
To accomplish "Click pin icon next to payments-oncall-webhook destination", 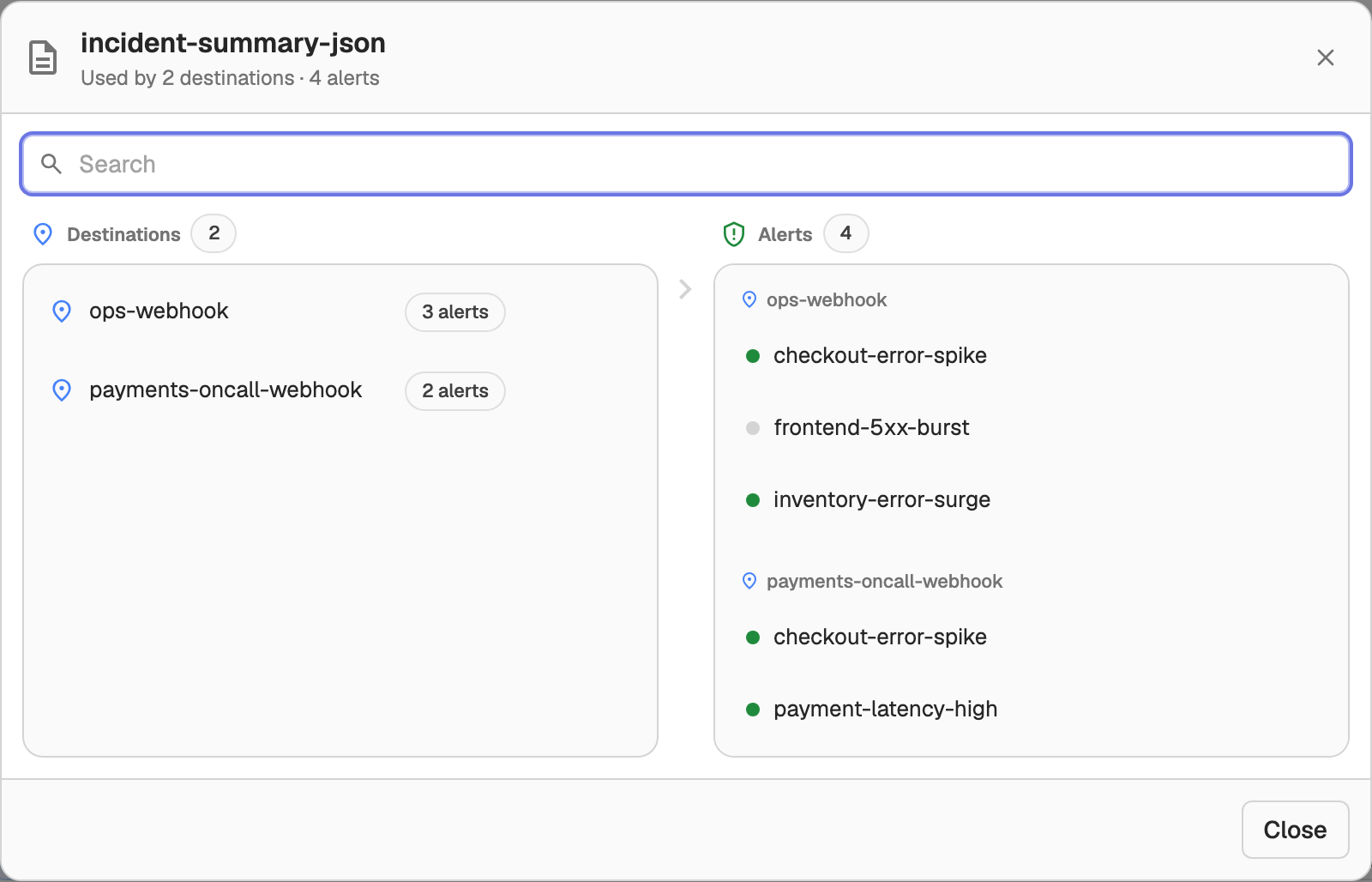I will pos(62,390).
